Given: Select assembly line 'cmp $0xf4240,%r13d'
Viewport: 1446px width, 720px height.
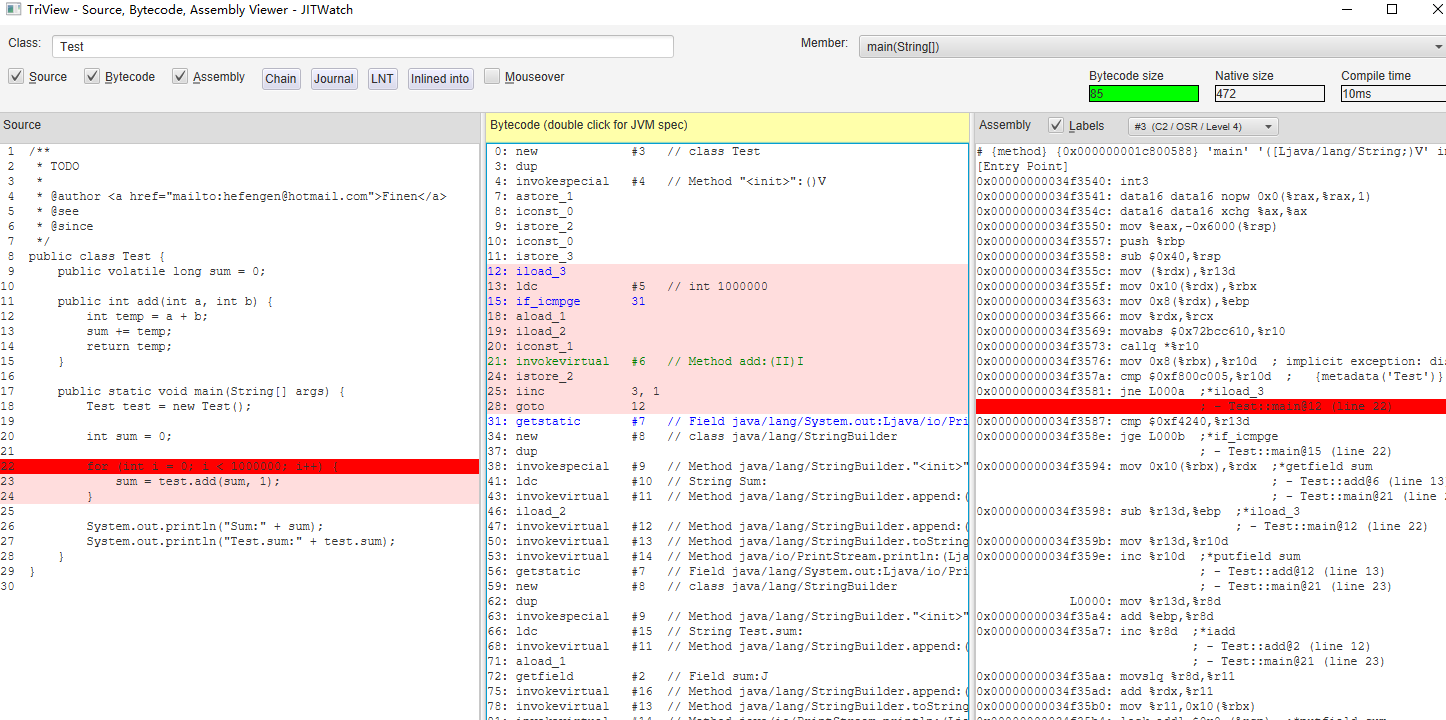Looking at the screenshot, I should tap(1210, 421).
